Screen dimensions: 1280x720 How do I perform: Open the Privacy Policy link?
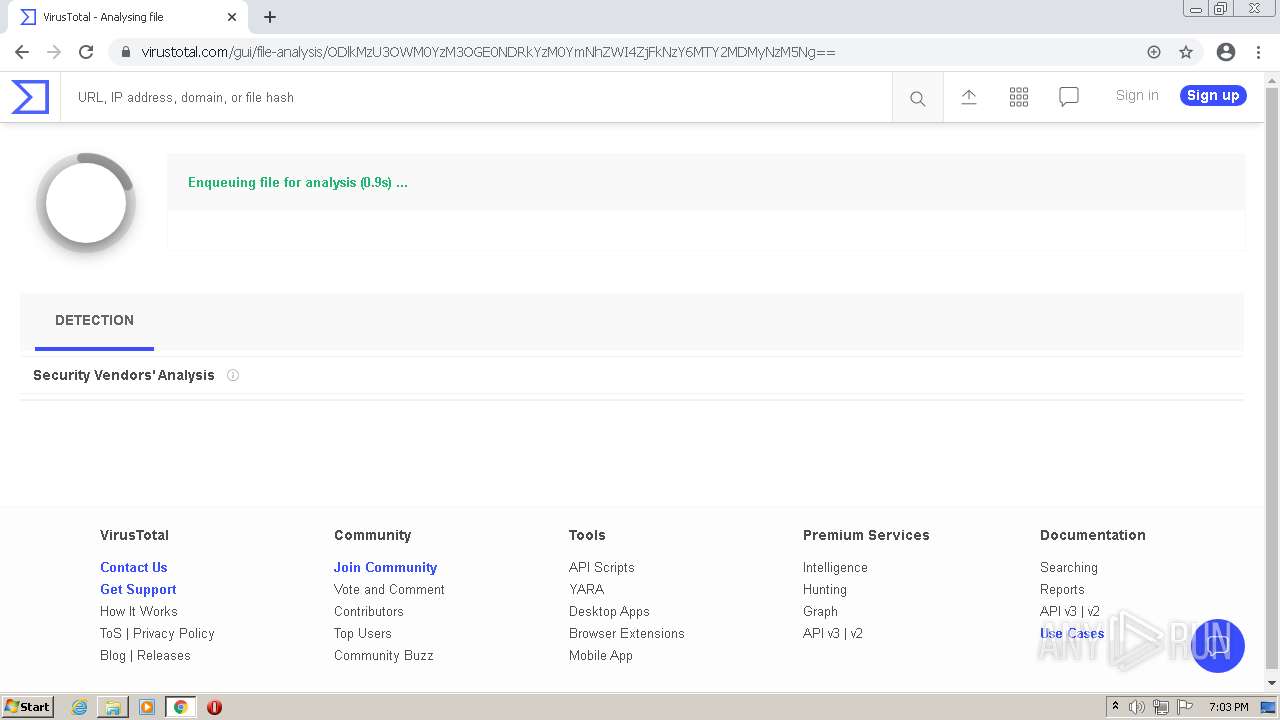(x=174, y=633)
